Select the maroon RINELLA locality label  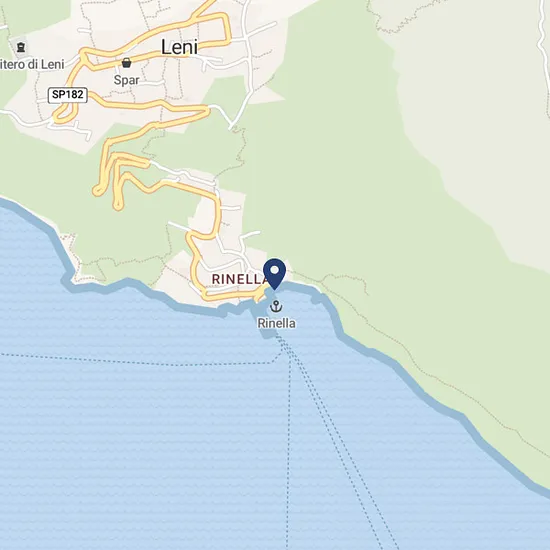(x=240, y=279)
